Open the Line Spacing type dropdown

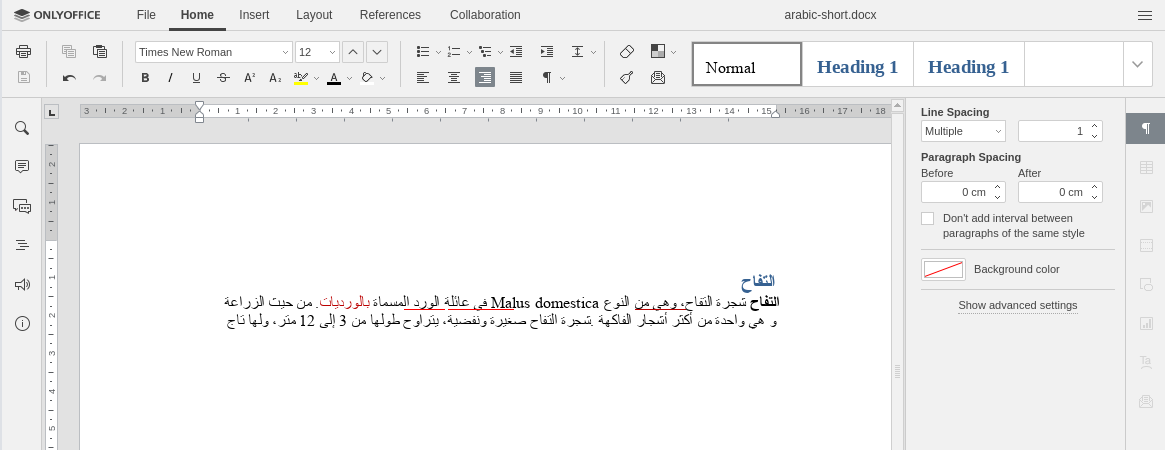click(963, 131)
